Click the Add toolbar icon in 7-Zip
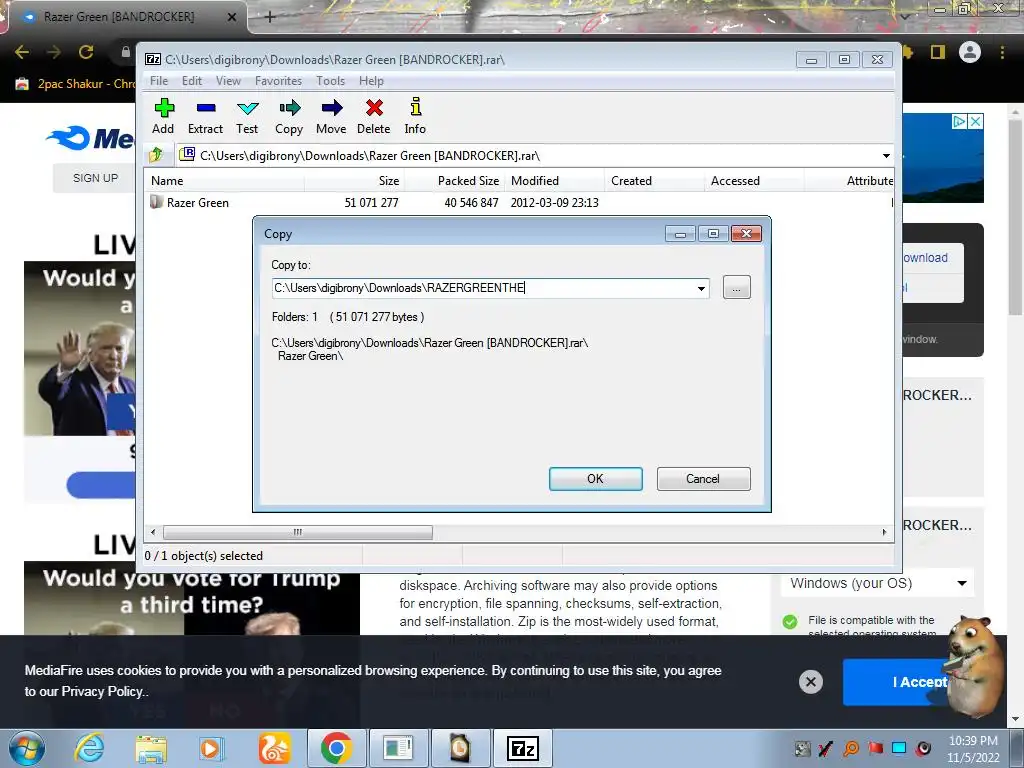 click(x=164, y=116)
